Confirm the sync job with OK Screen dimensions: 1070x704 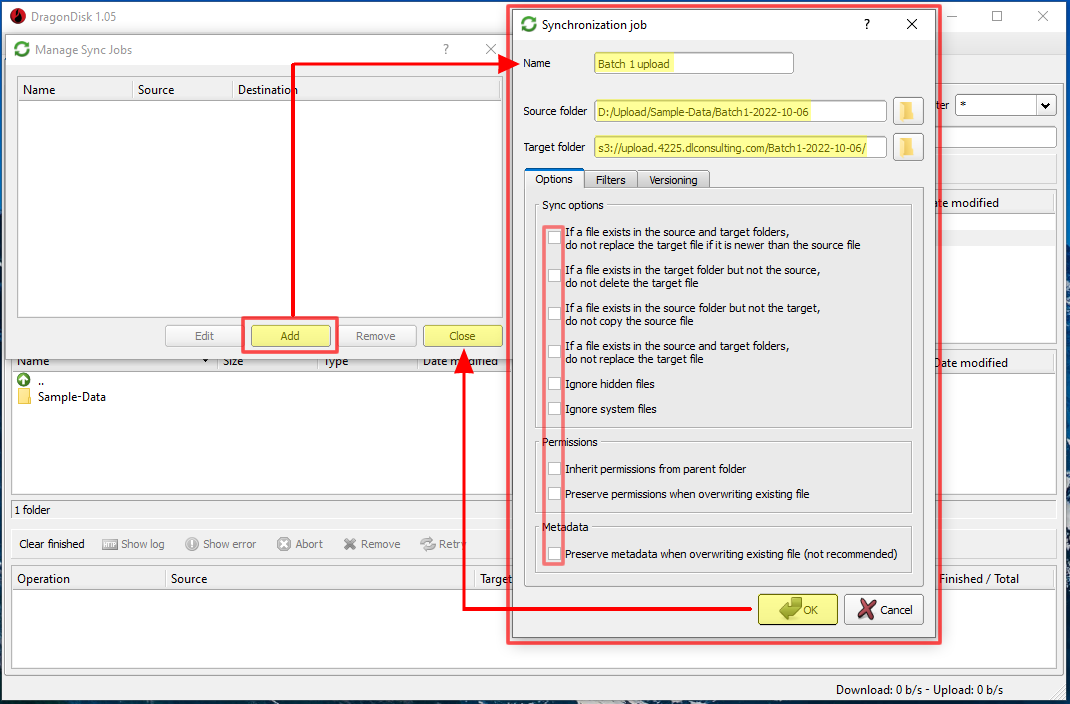[797, 609]
